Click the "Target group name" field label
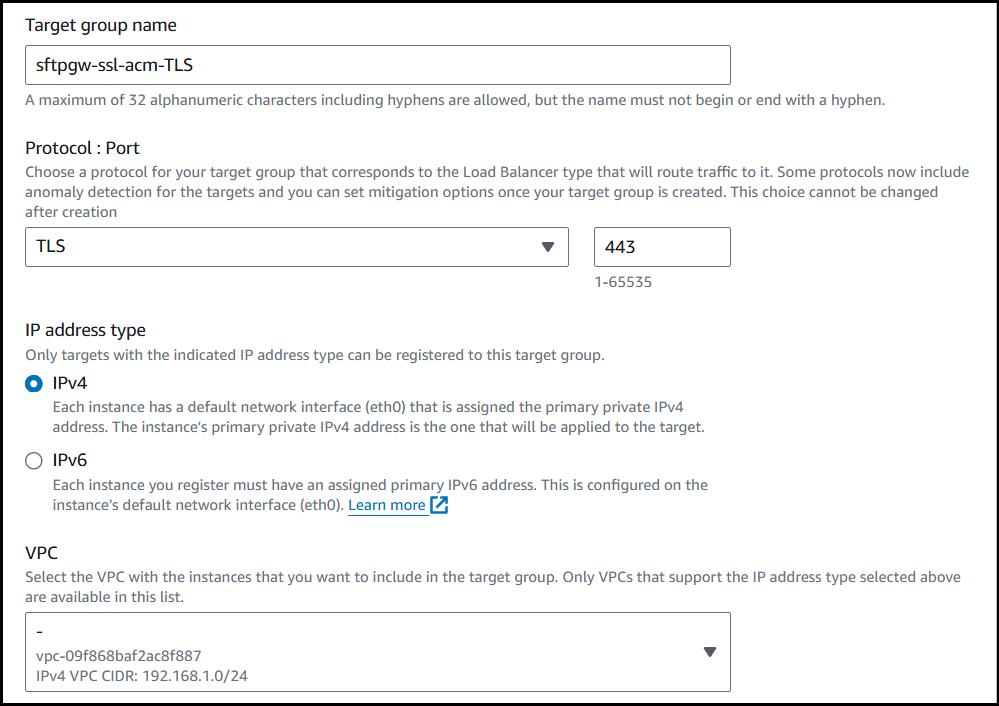The width and height of the screenshot is (999, 706). pyautogui.click(x=101, y=24)
